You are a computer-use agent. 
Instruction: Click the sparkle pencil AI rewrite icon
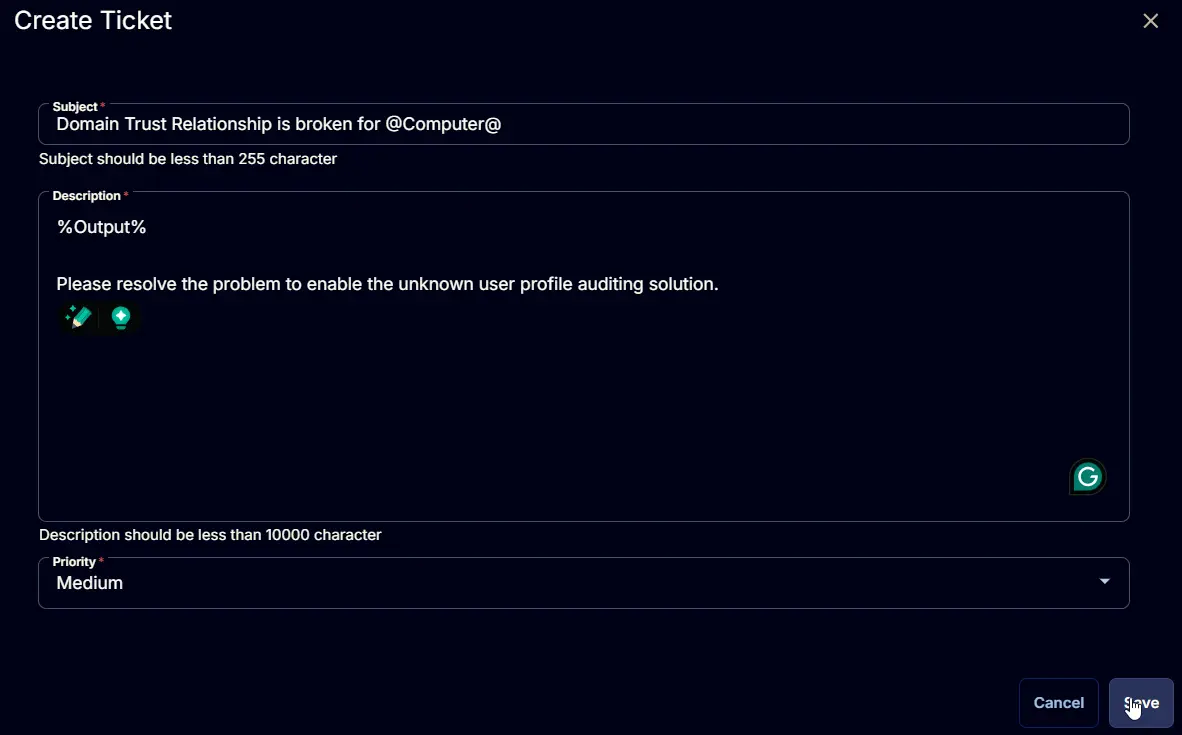tap(78, 317)
